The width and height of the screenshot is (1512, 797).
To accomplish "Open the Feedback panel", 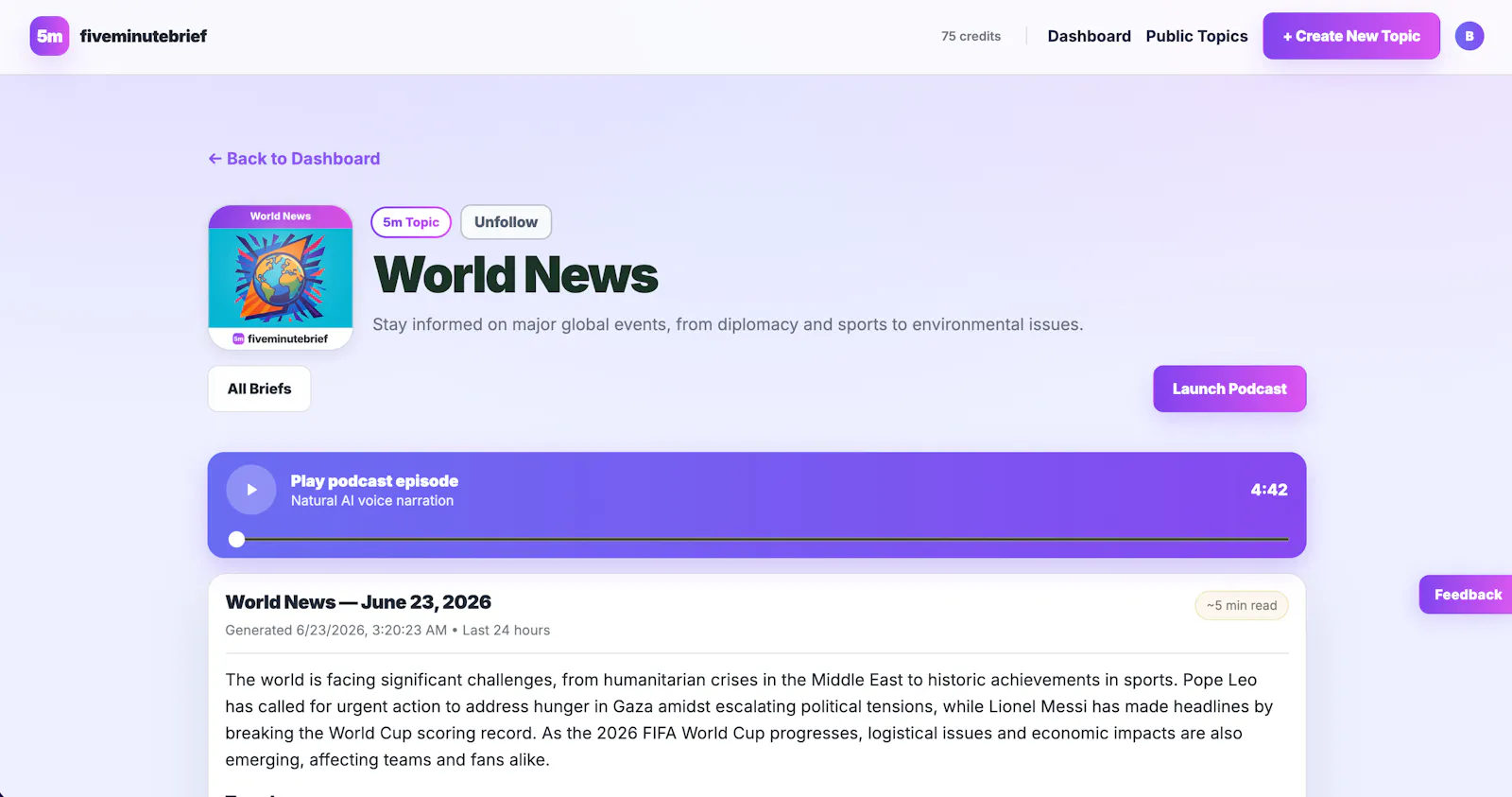I will click(1466, 595).
